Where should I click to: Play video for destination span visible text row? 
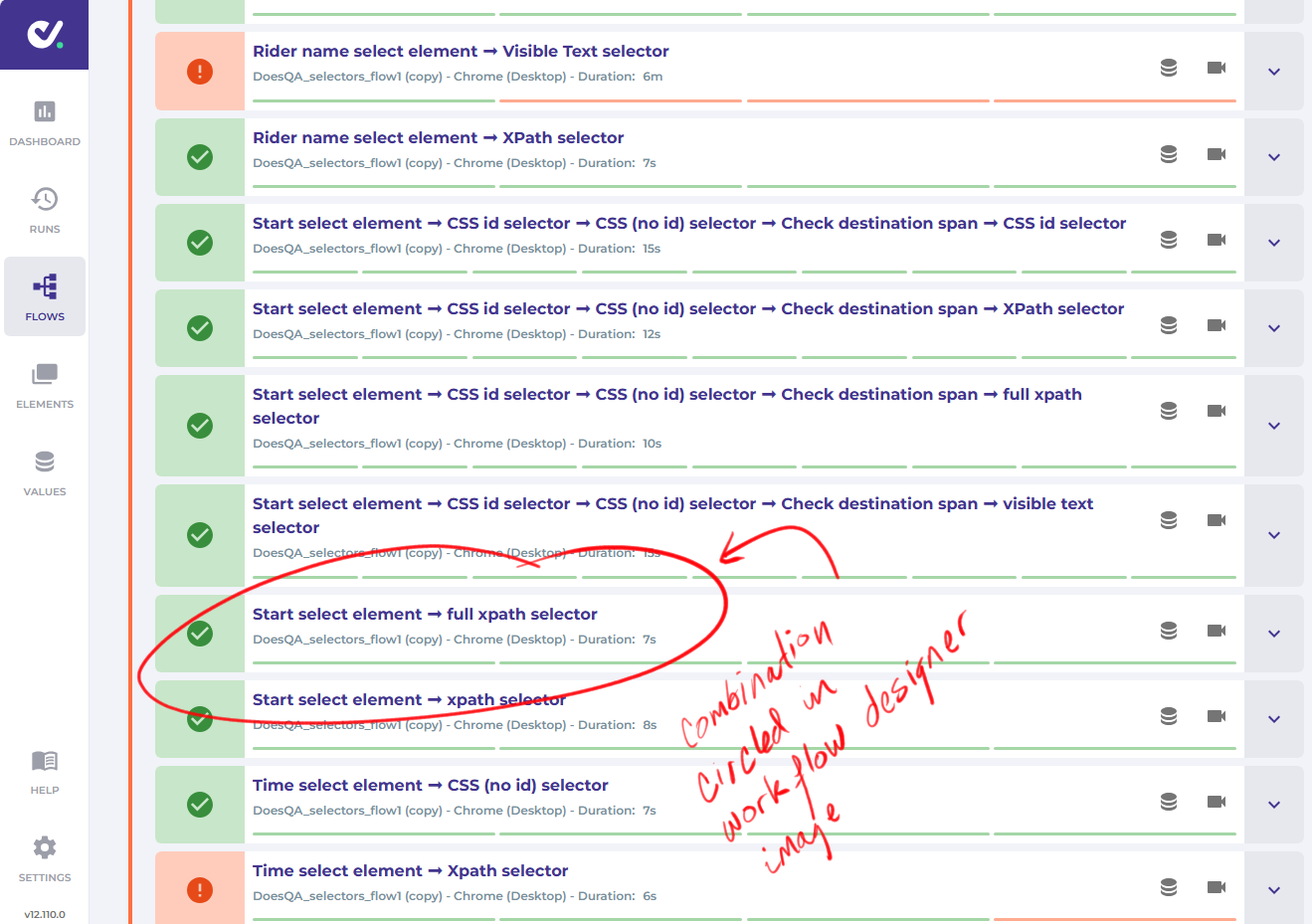point(1217,520)
